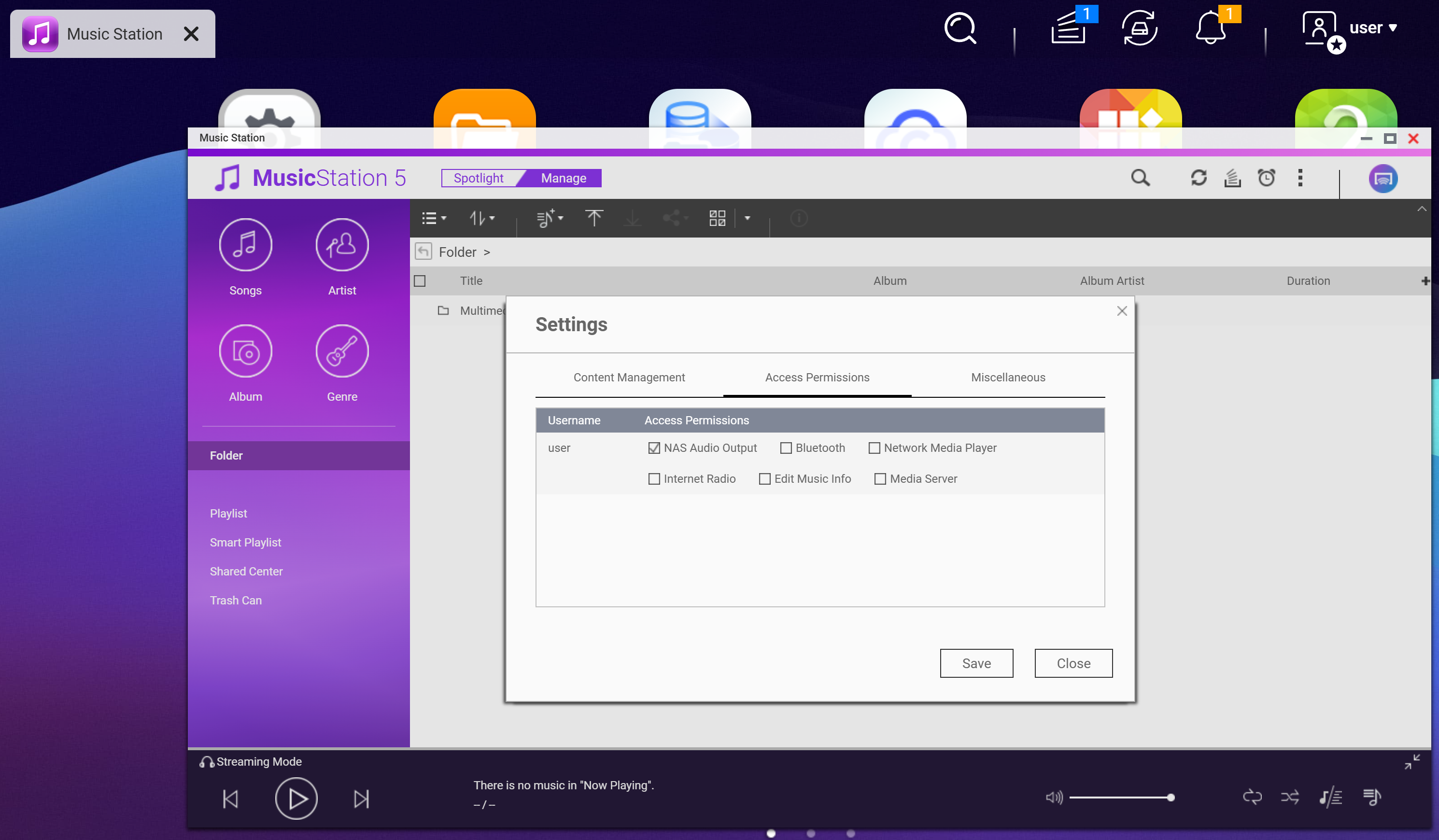Adjust the volume slider handle
The height and width of the screenshot is (840, 1439).
1171,798
